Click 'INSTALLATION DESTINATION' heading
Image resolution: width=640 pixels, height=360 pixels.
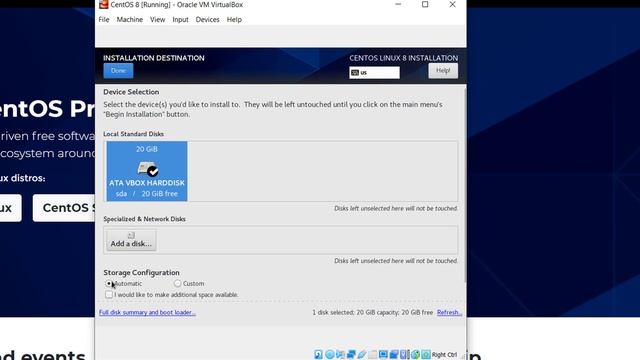[x=154, y=58]
